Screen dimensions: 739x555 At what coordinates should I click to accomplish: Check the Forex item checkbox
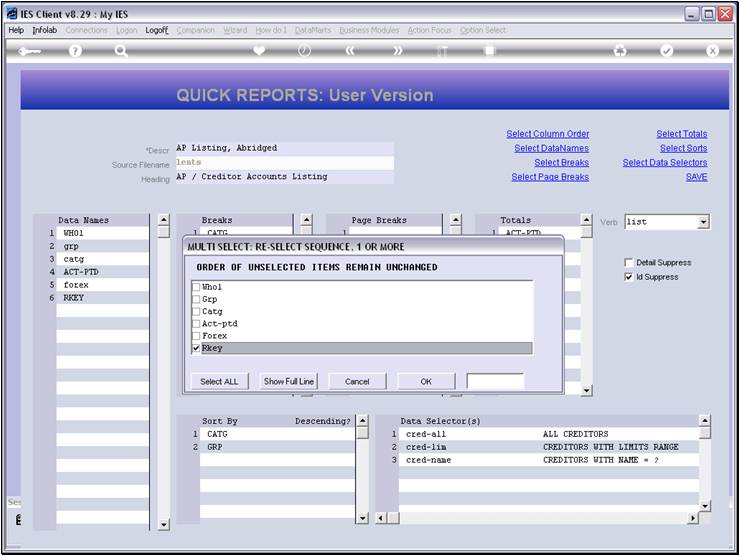point(196,336)
